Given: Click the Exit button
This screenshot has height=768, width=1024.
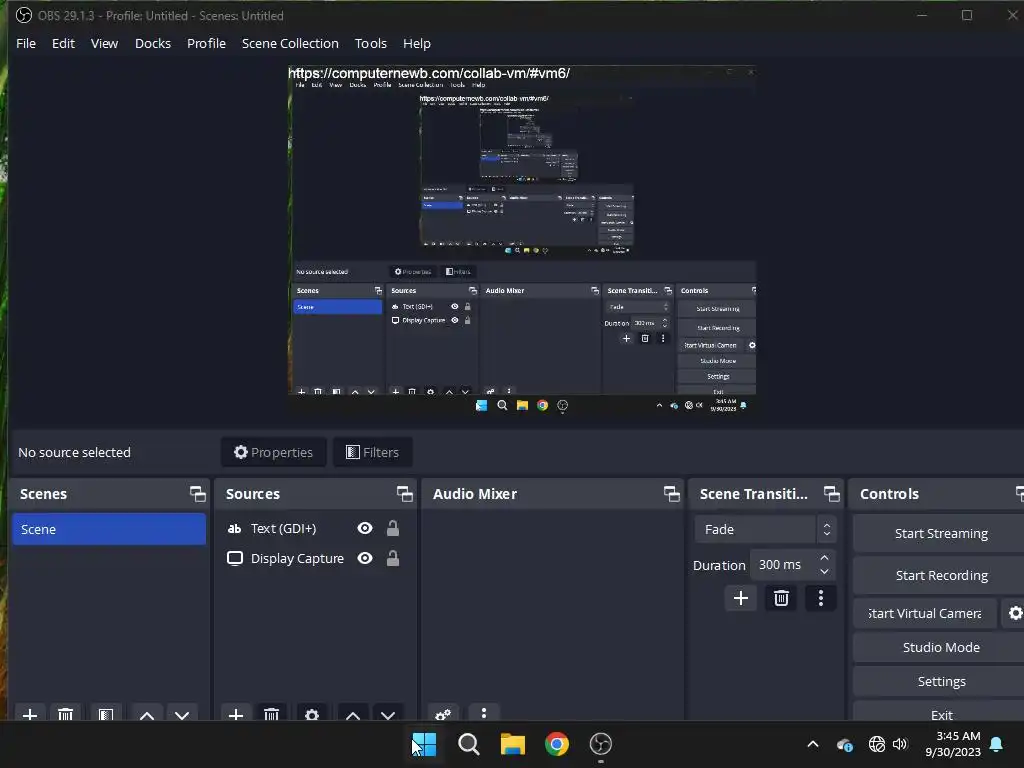Looking at the screenshot, I should [x=940, y=713].
